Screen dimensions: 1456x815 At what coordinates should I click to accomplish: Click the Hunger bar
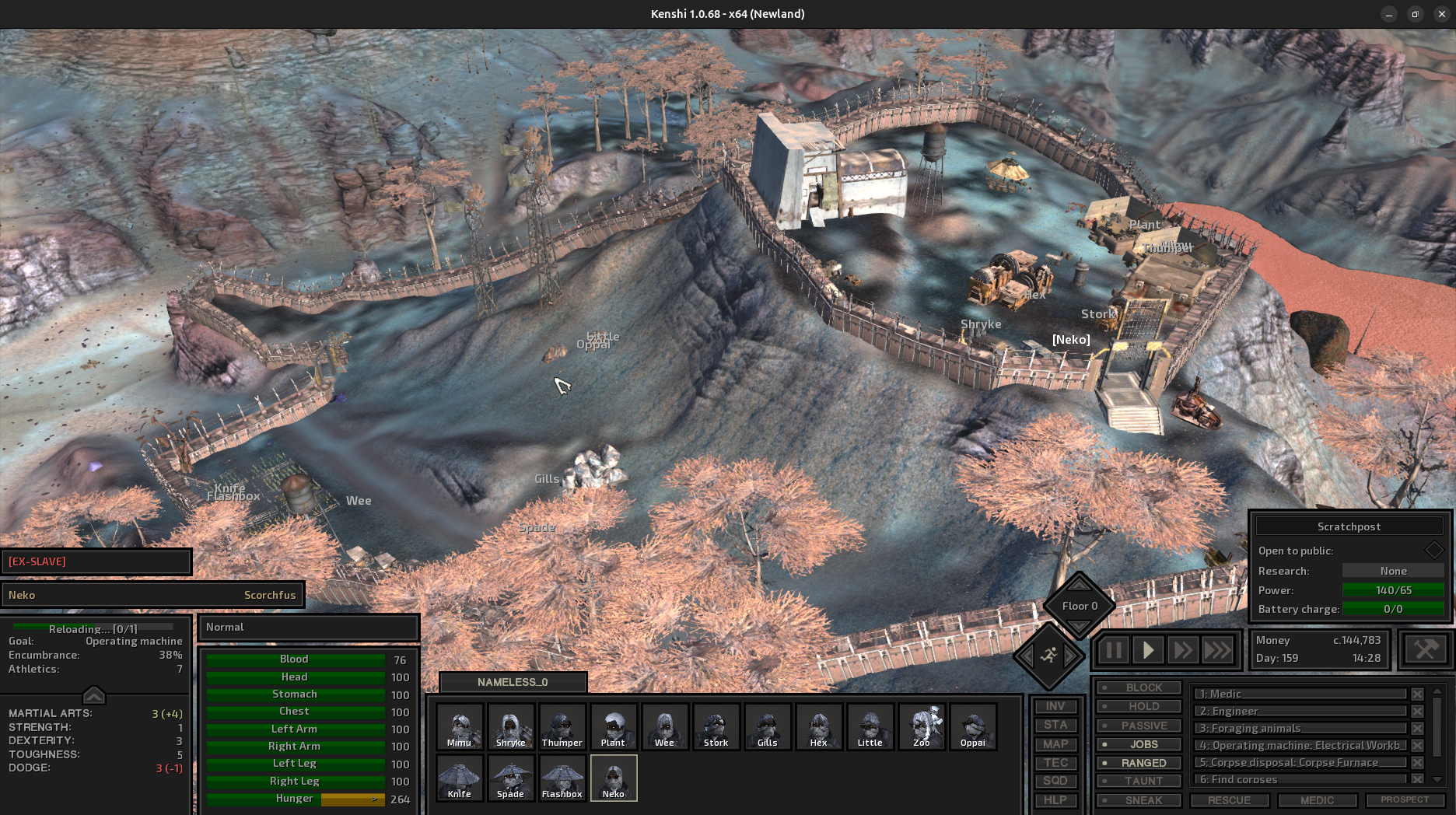(x=296, y=799)
